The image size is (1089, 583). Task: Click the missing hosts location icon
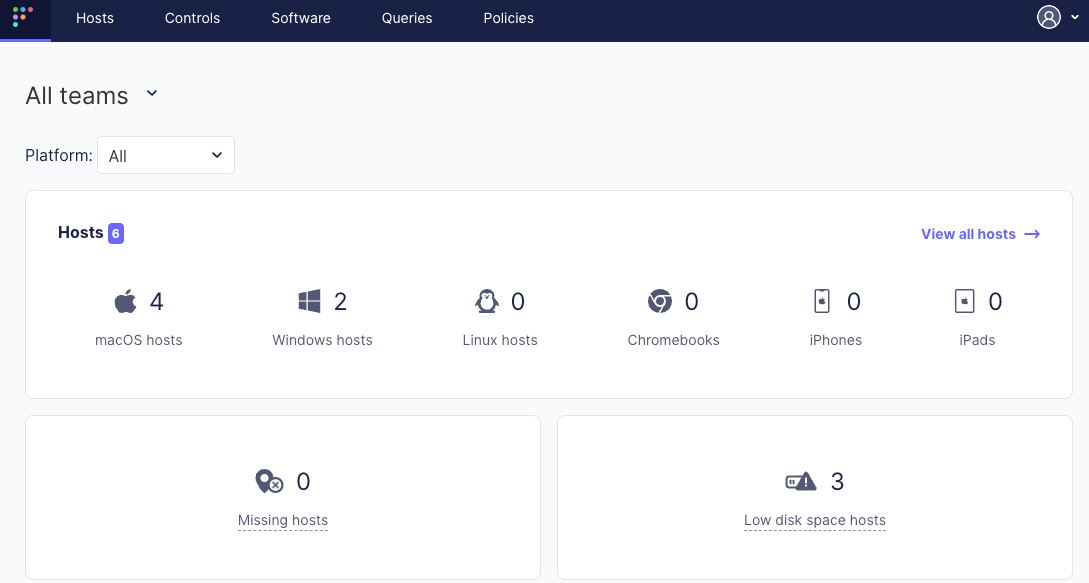(267, 481)
